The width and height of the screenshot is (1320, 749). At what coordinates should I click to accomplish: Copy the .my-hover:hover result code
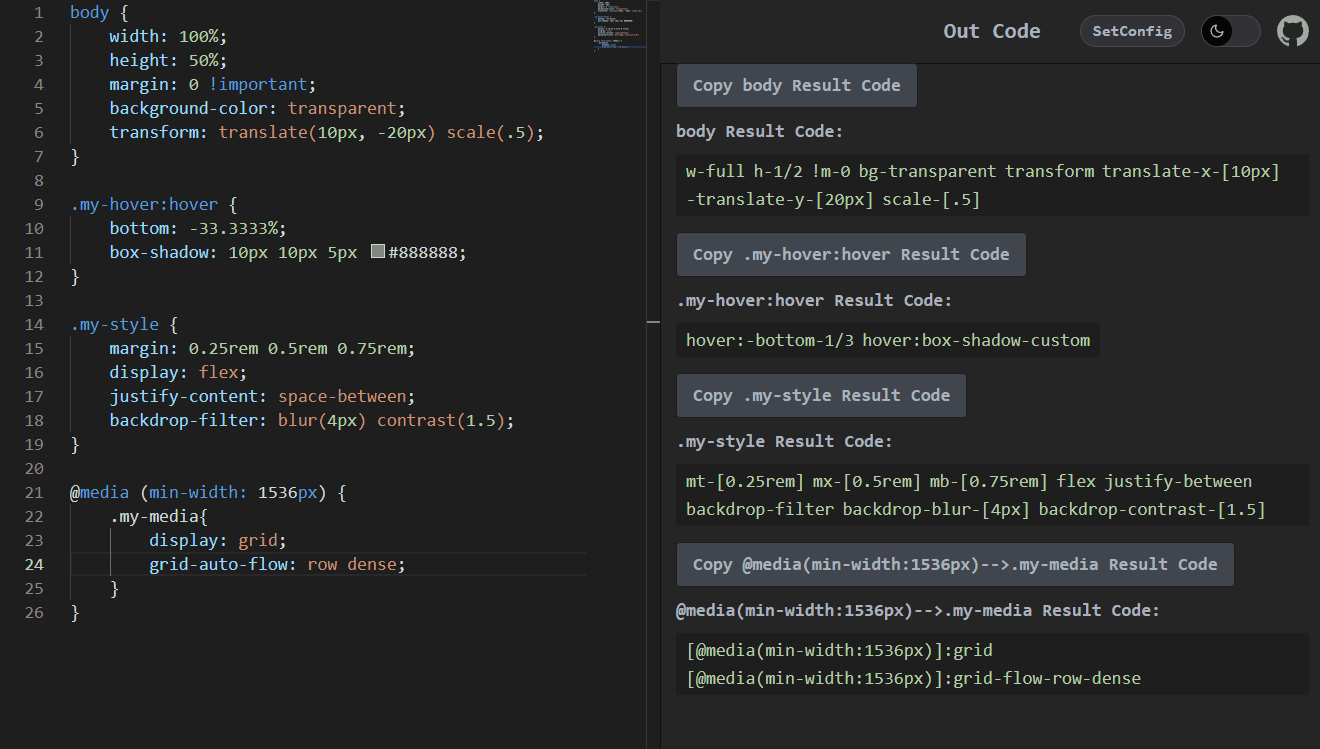point(851,254)
